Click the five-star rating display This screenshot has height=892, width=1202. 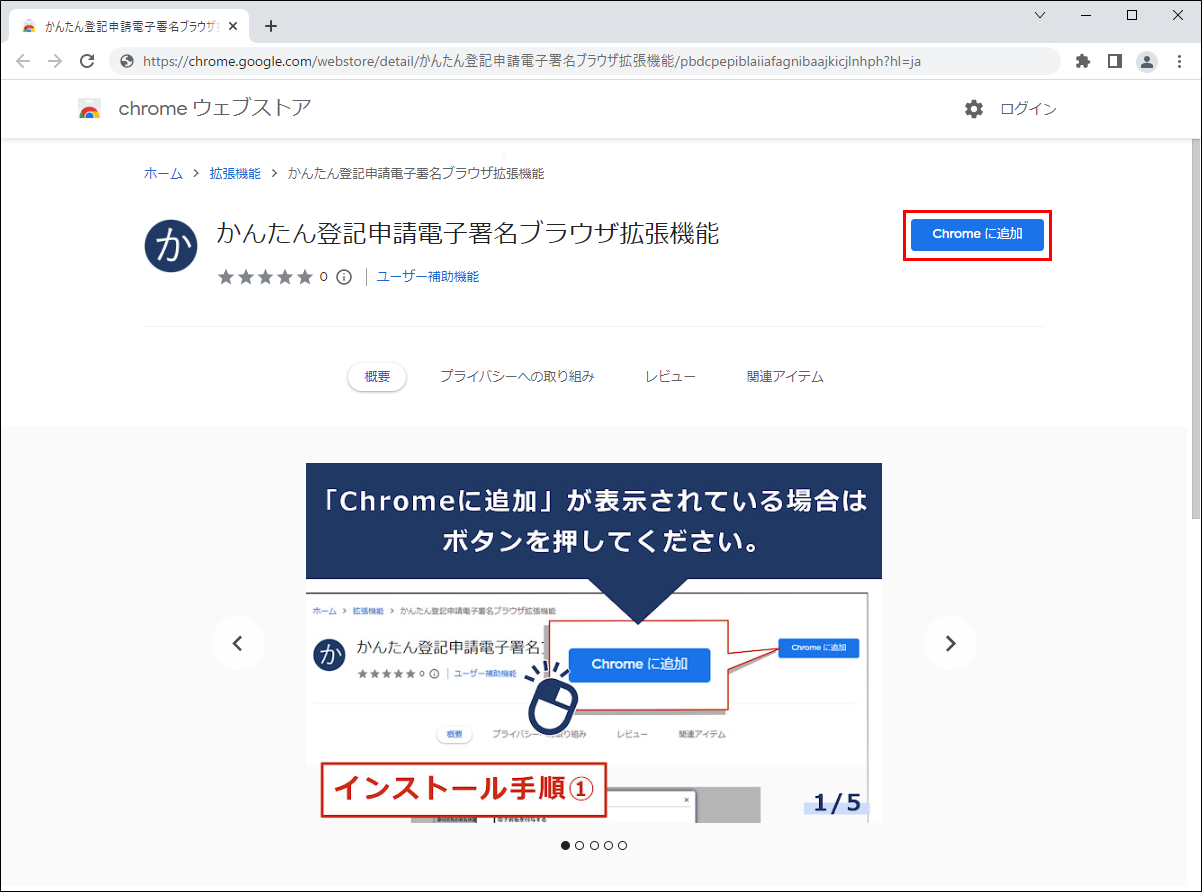[265, 277]
